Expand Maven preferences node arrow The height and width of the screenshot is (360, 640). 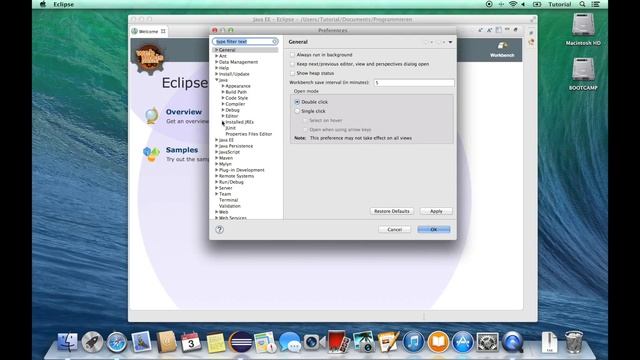coord(217,158)
